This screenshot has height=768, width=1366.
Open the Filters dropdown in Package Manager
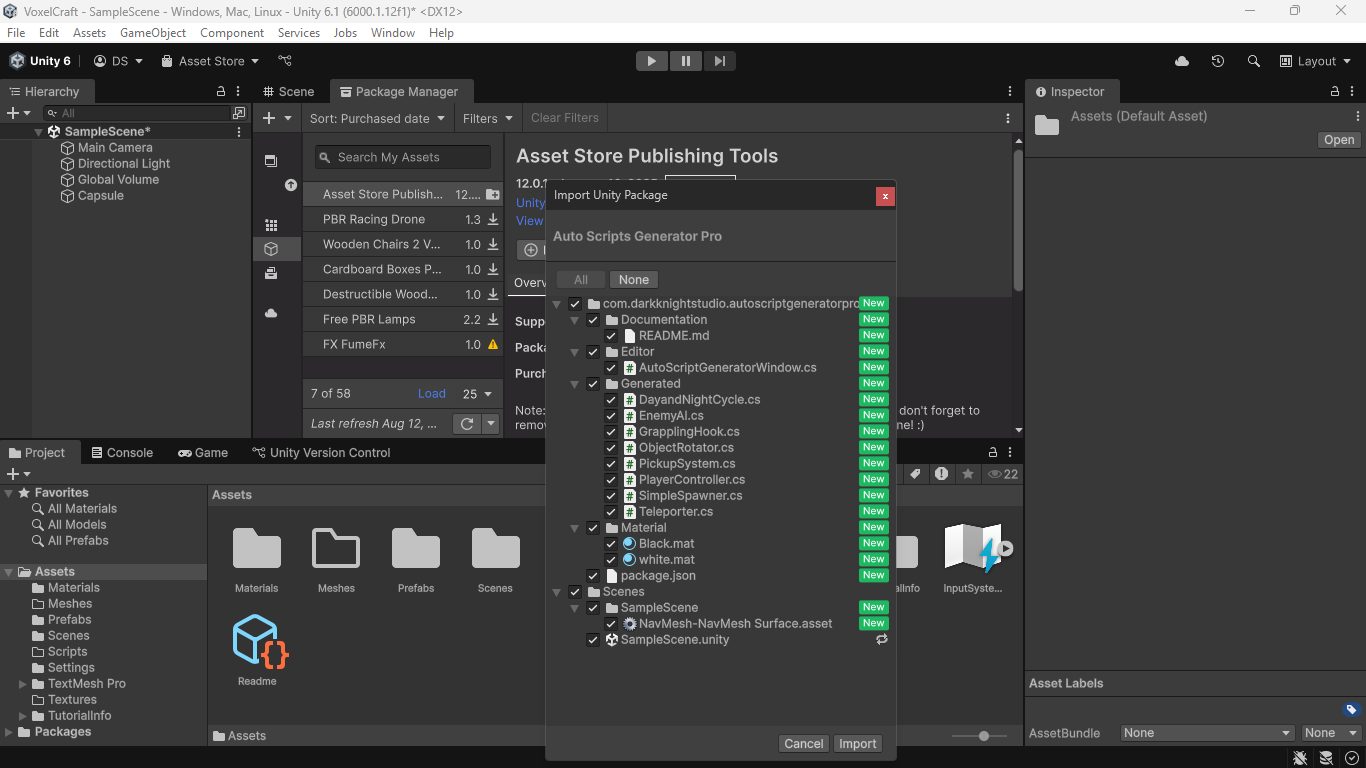coord(488,118)
